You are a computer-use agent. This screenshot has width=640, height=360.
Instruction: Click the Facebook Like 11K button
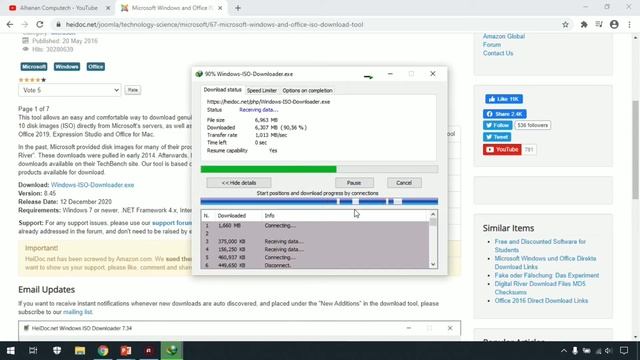coord(504,99)
